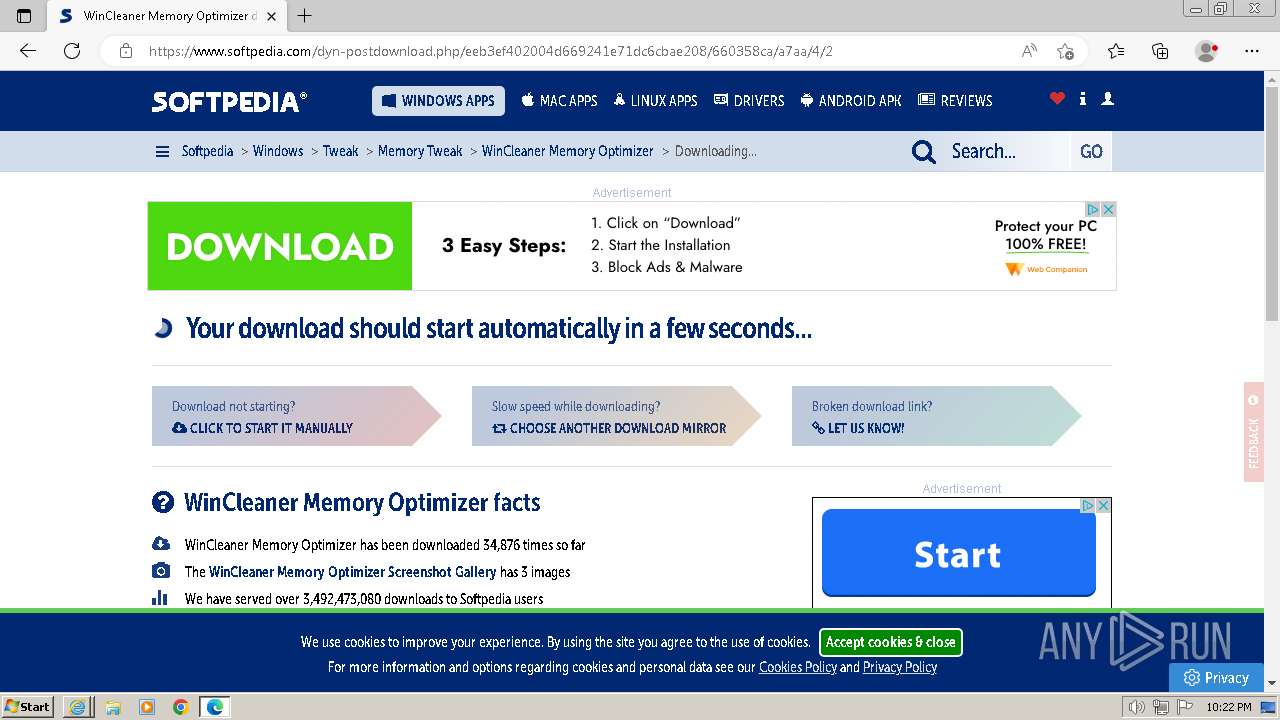Screen dimensions: 1280x720
Task: Go to the Memory Tweak breadcrumb link
Action: coord(420,151)
